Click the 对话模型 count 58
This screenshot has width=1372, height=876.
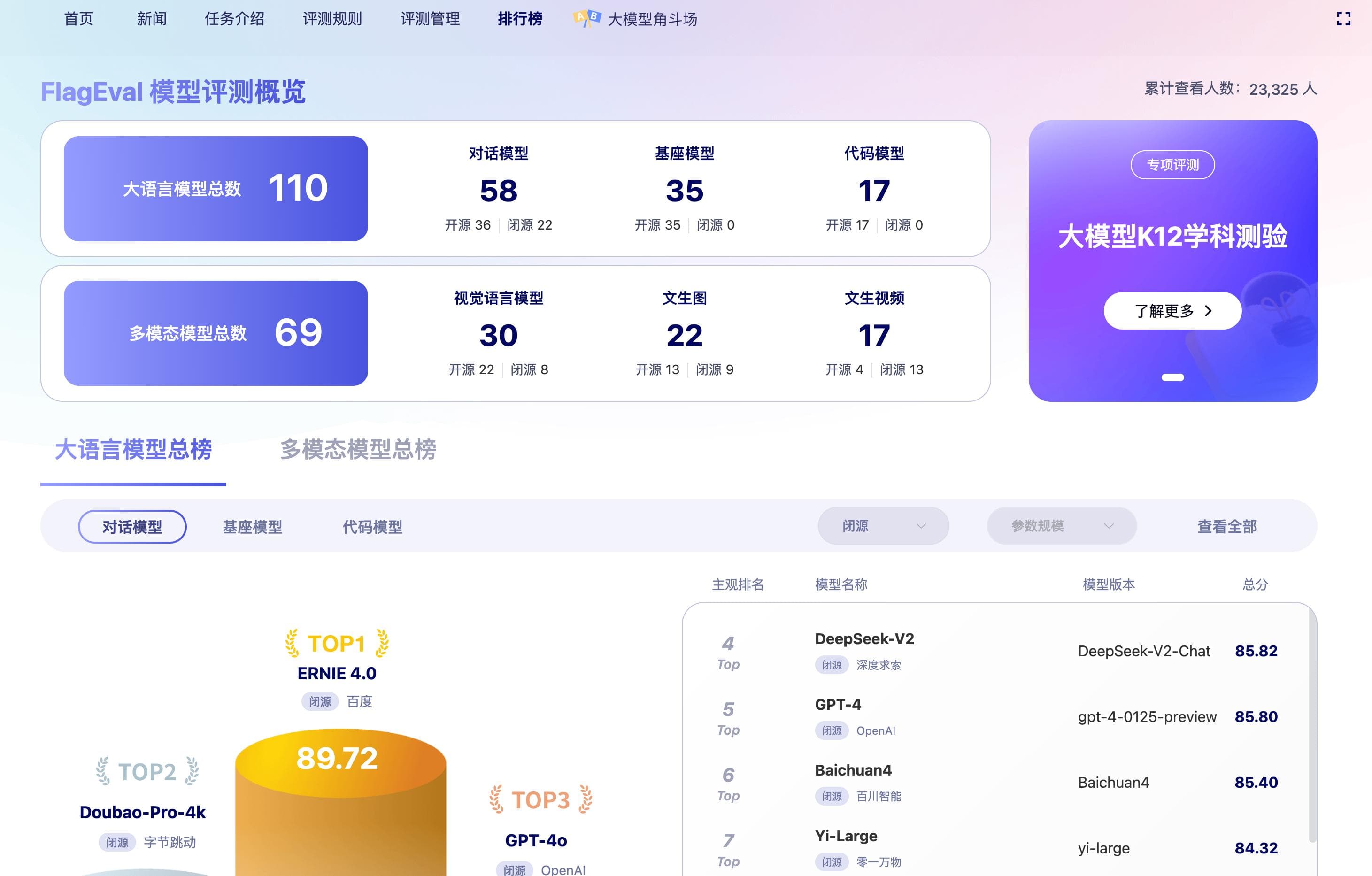tap(499, 191)
